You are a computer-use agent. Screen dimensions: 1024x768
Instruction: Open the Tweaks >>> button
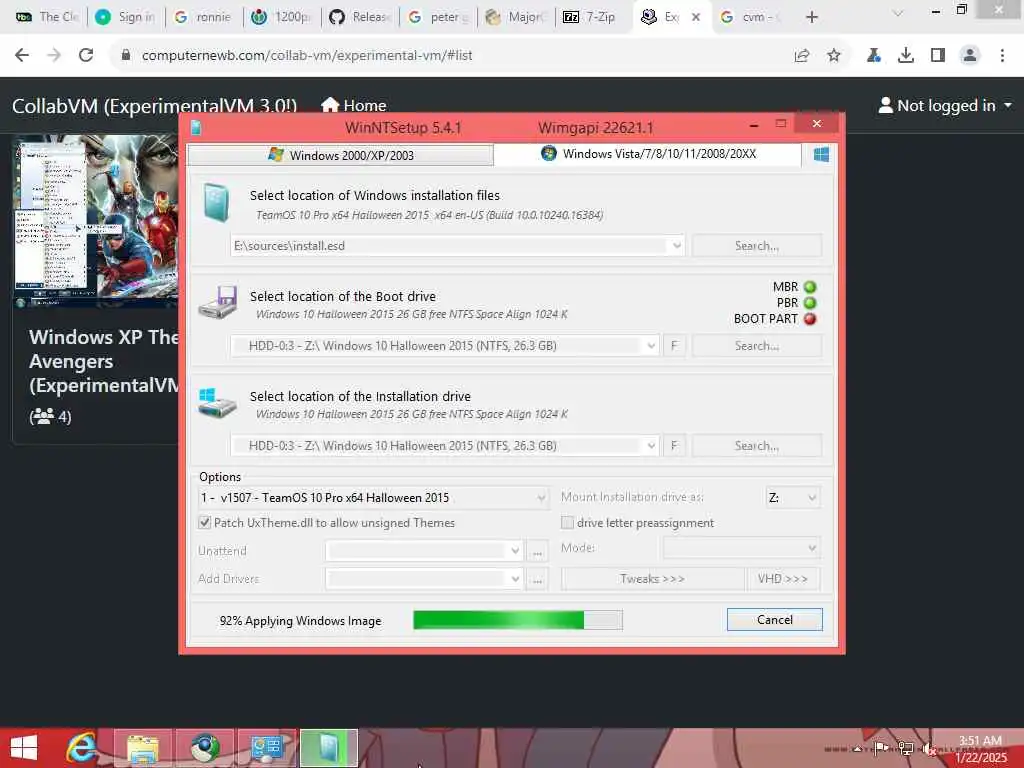tap(652, 579)
